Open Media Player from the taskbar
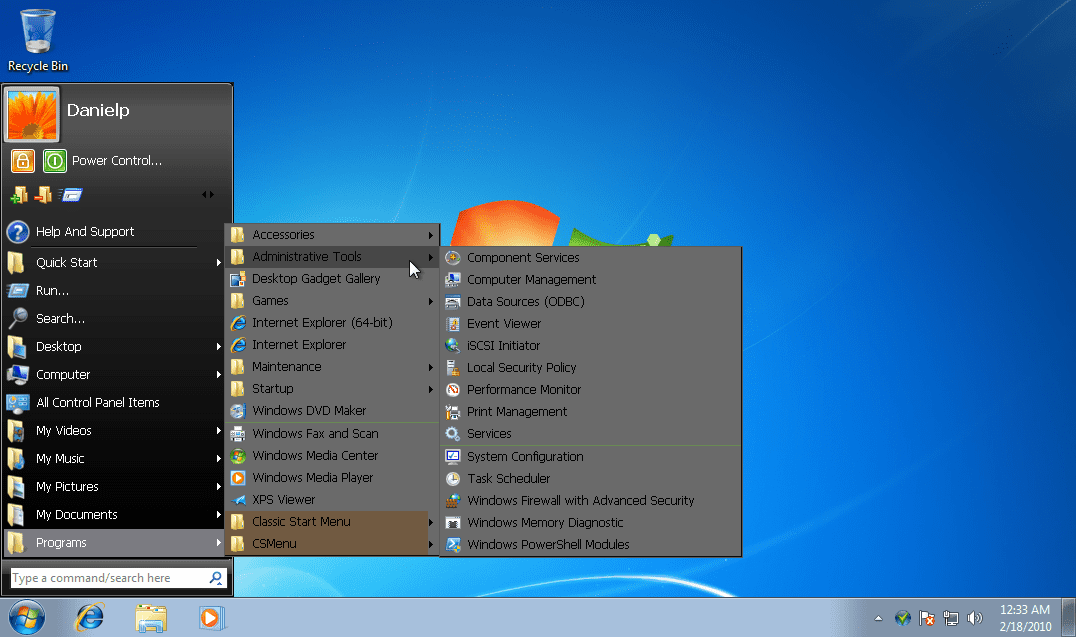The width and height of the screenshot is (1076, 637). click(211, 618)
